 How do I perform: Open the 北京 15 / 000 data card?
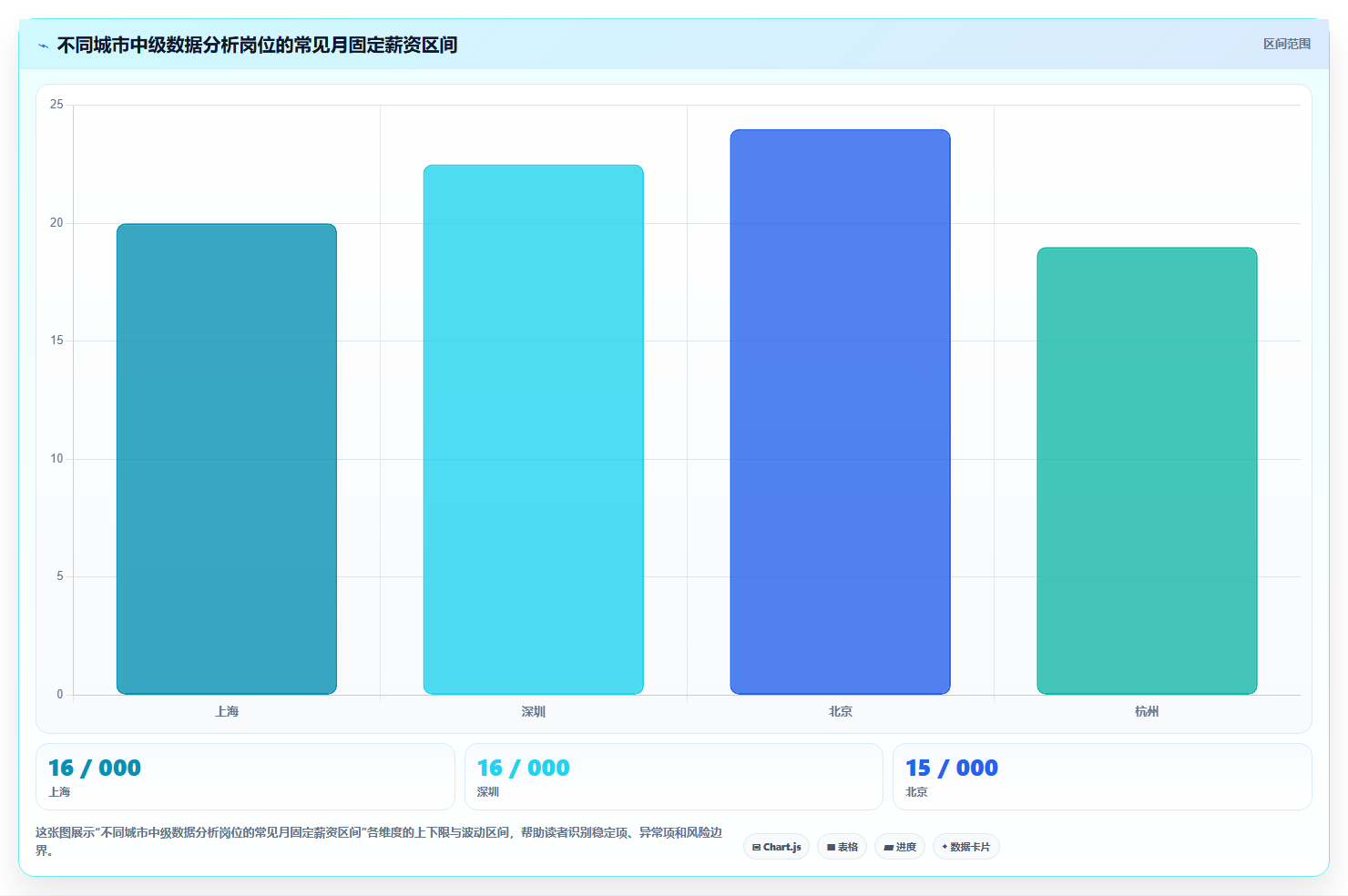click(1102, 777)
